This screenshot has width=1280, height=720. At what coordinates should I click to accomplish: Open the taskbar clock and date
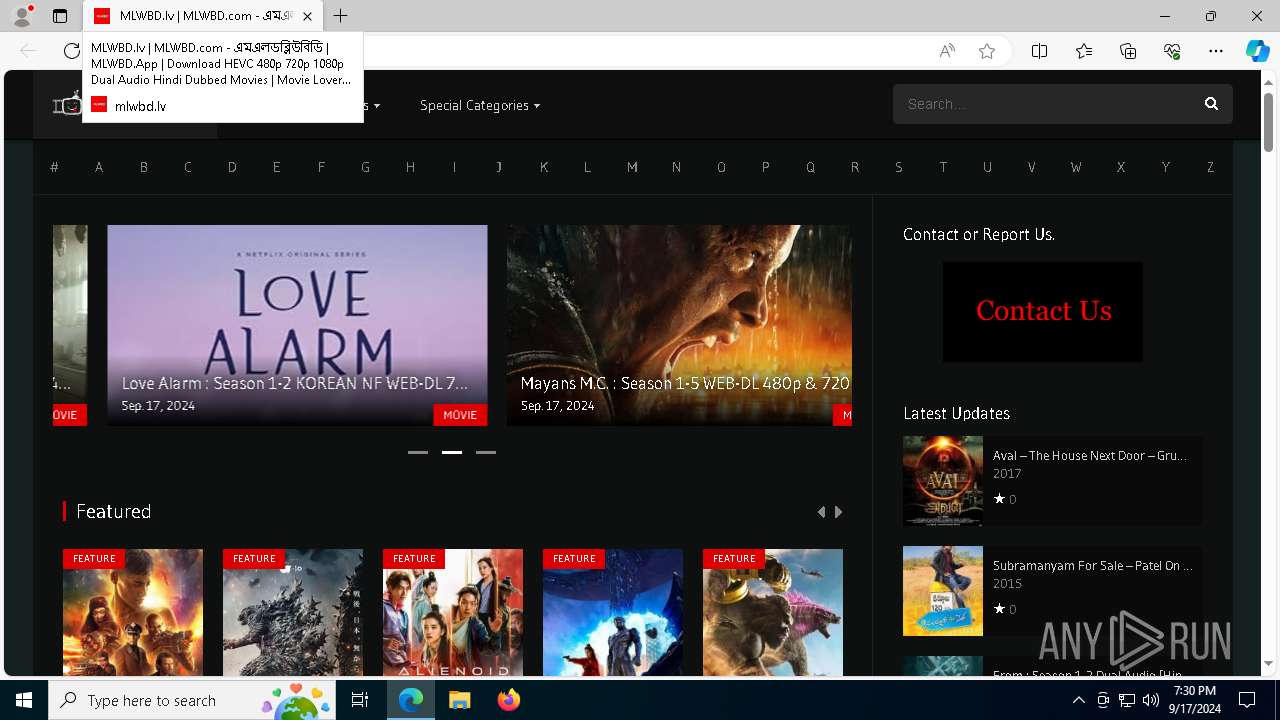pos(1195,700)
